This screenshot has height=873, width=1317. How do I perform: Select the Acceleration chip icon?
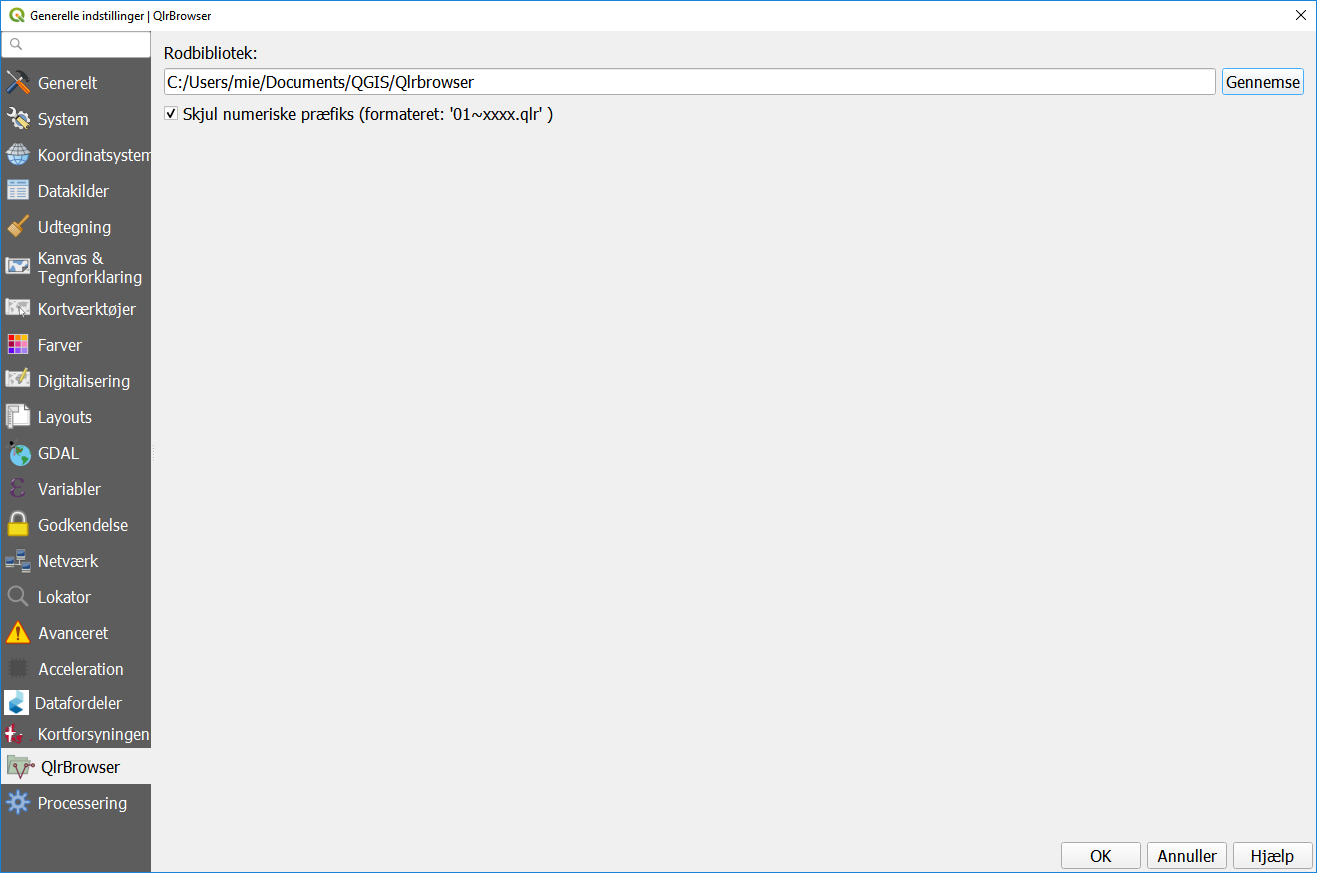(x=18, y=669)
